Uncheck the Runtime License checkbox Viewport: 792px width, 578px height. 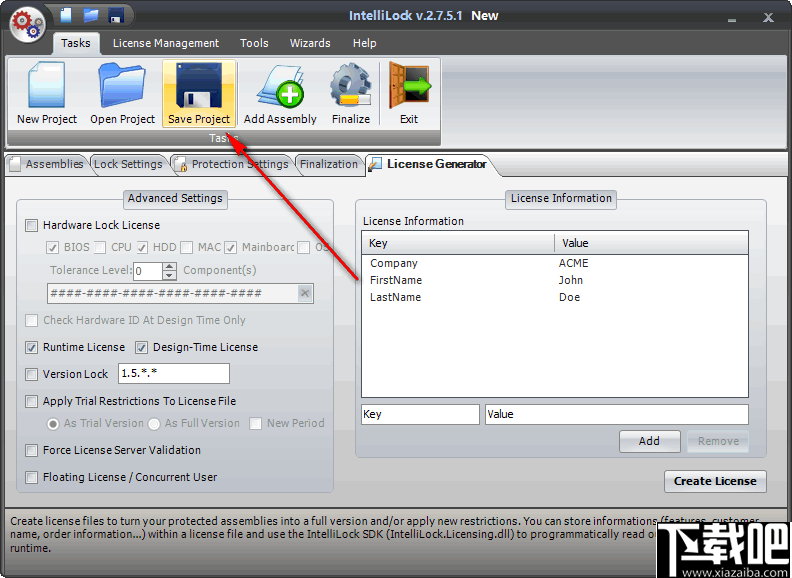[x=31, y=348]
